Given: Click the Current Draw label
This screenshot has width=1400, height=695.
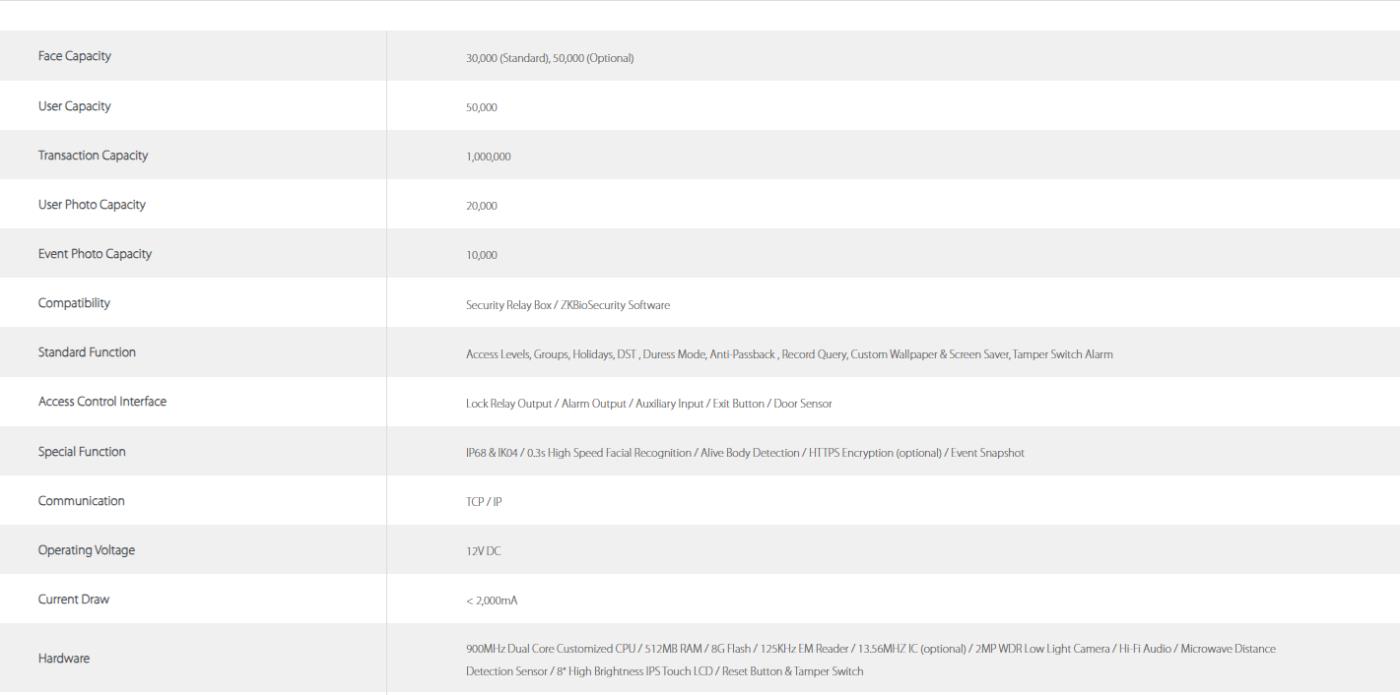Looking at the screenshot, I should click(x=74, y=599).
